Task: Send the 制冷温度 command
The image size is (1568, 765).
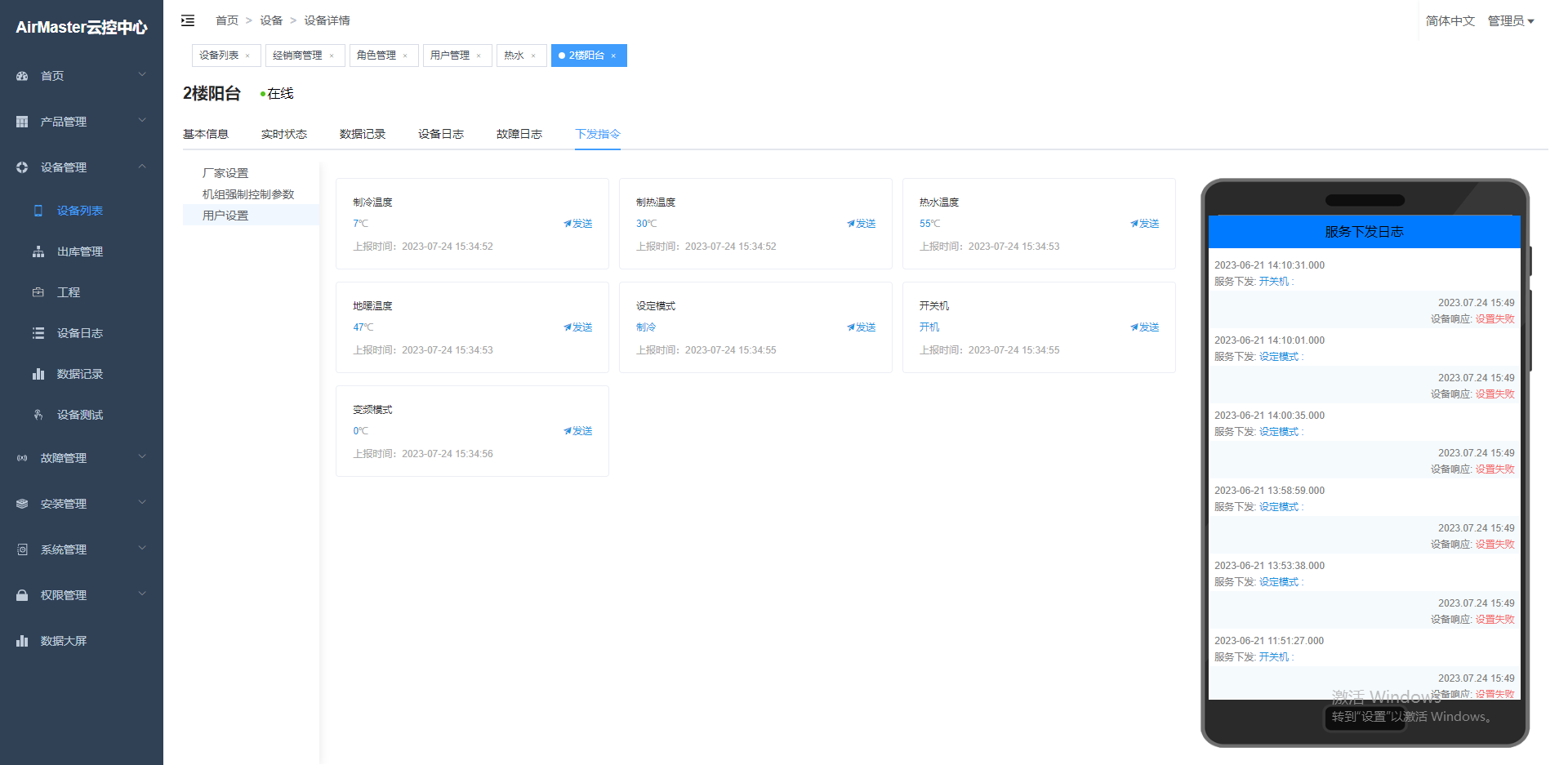Action: (x=578, y=224)
